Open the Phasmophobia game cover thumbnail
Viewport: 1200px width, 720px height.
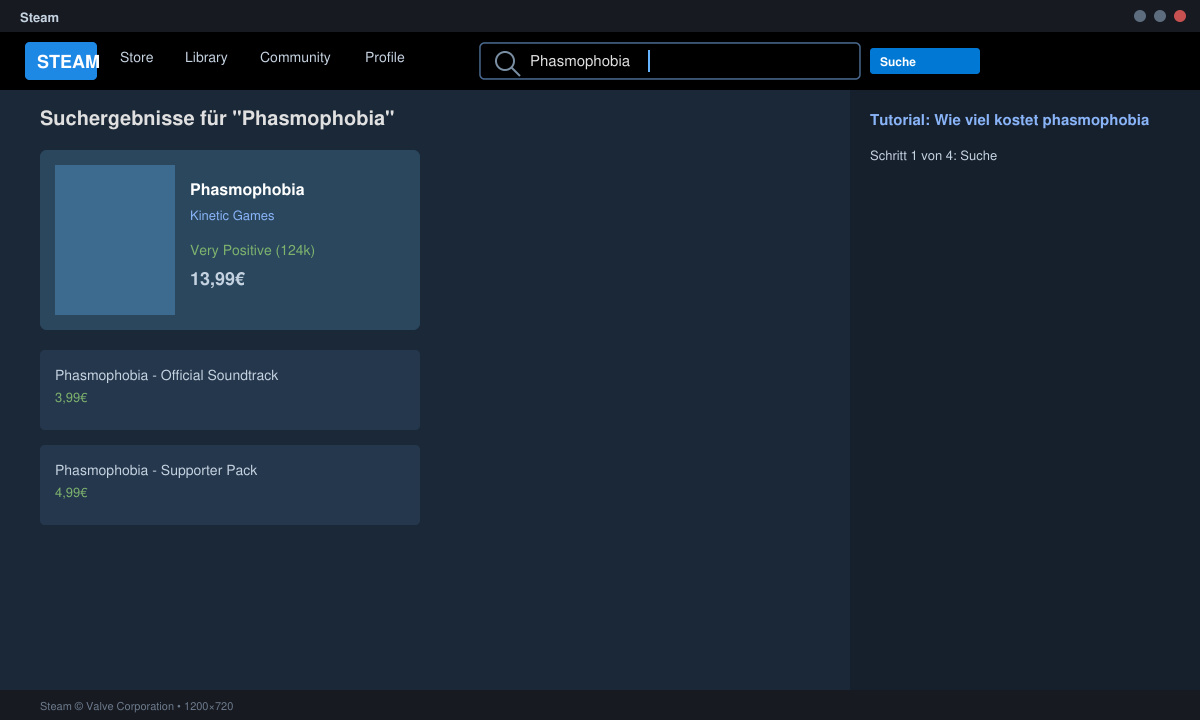[x=115, y=240]
